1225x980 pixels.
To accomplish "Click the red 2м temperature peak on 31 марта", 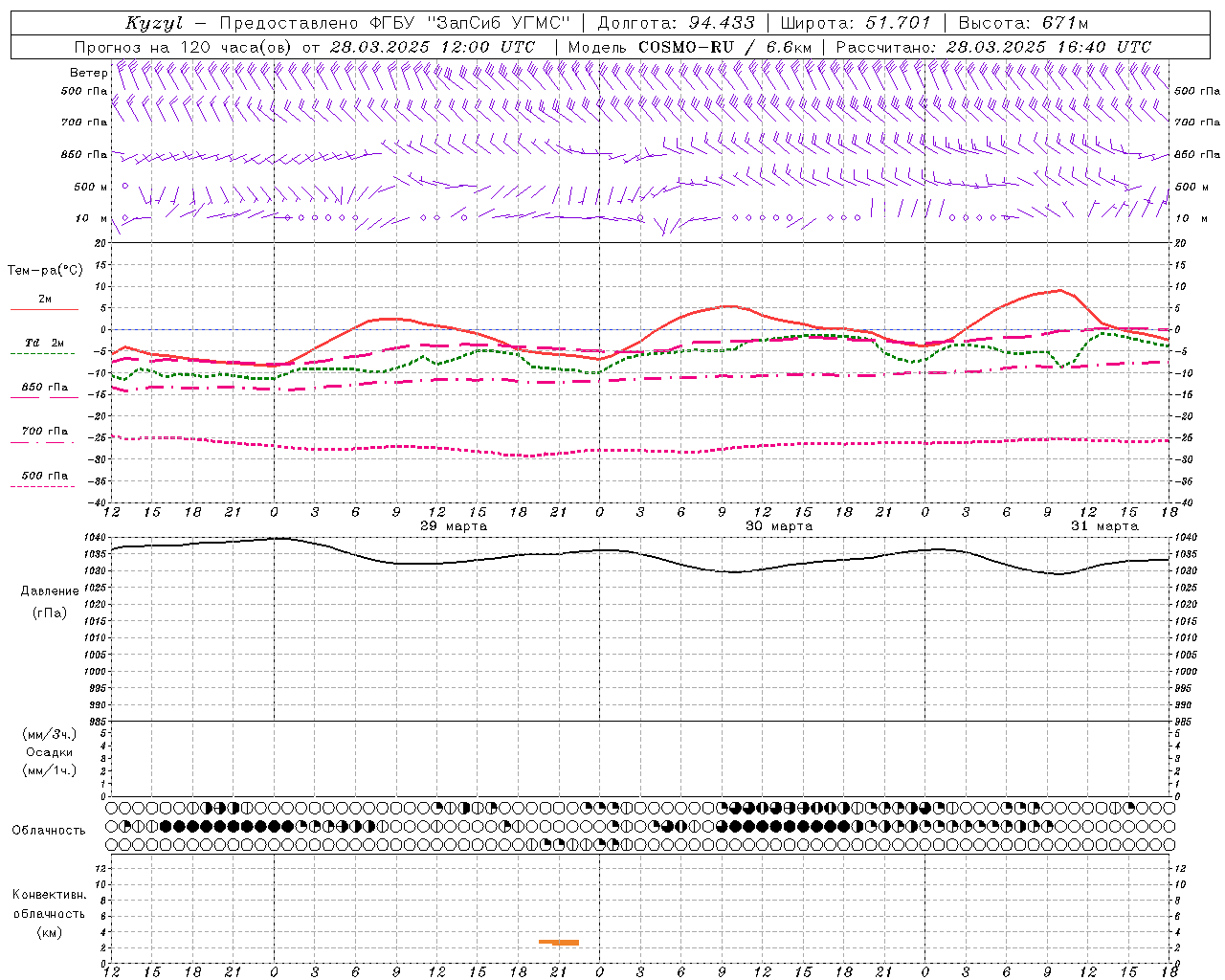I will (x=1058, y=290).
